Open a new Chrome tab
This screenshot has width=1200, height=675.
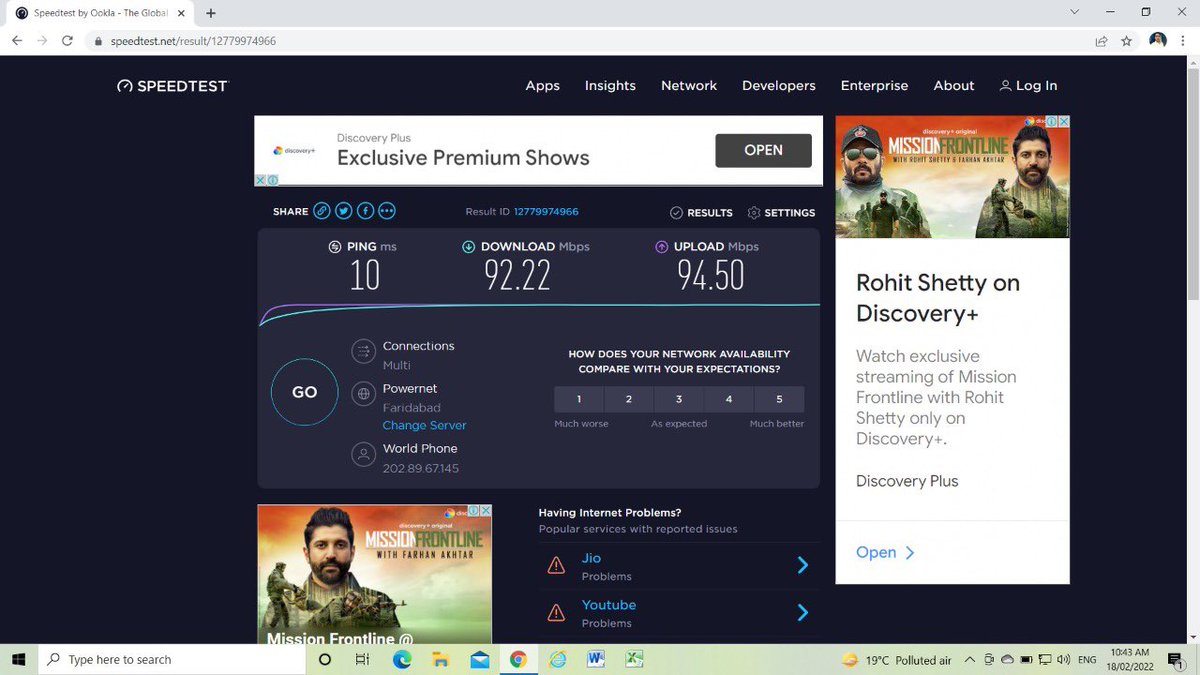[211, 13]
